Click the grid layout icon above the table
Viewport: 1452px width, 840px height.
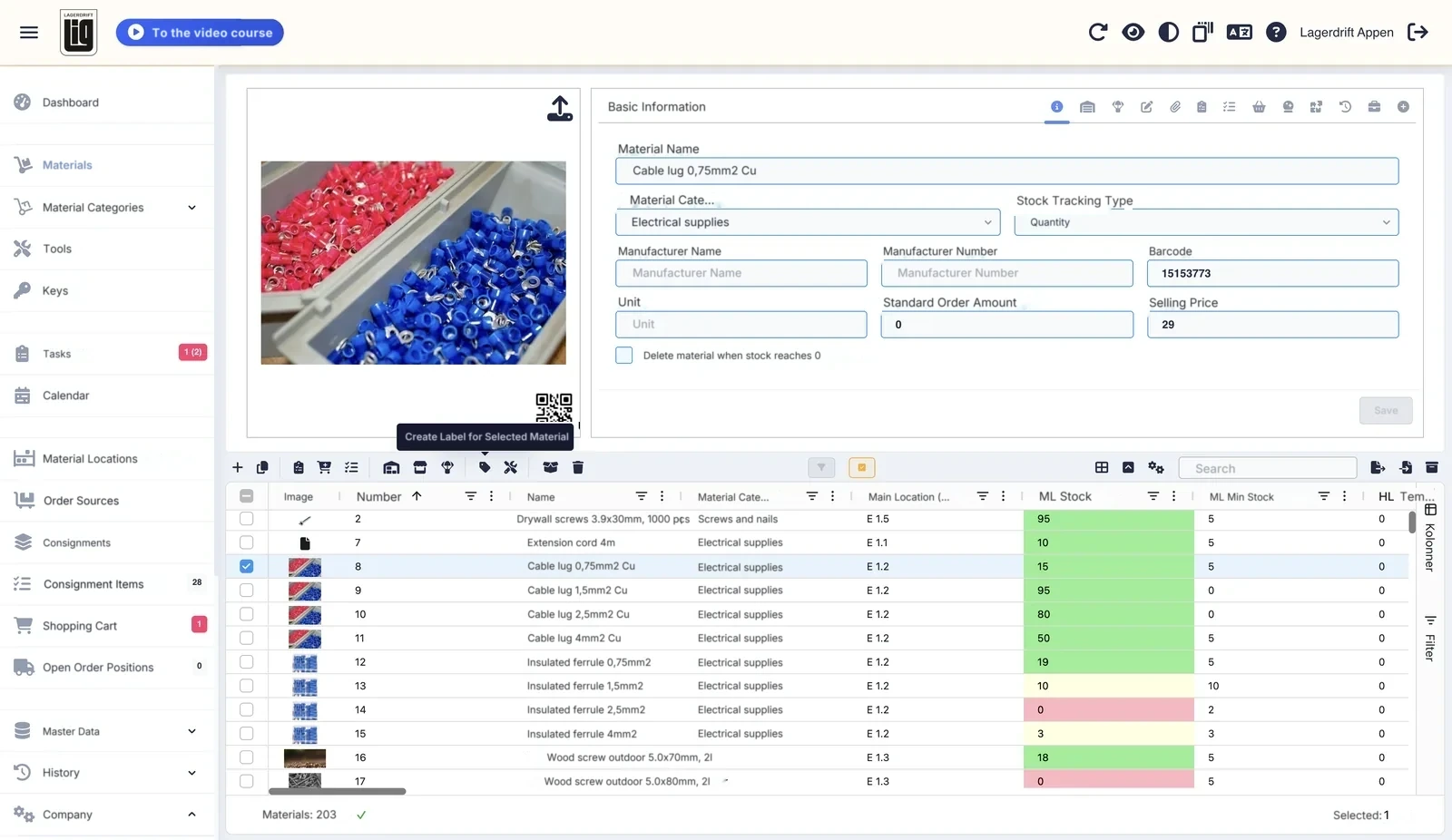(x=1102, y=467)
